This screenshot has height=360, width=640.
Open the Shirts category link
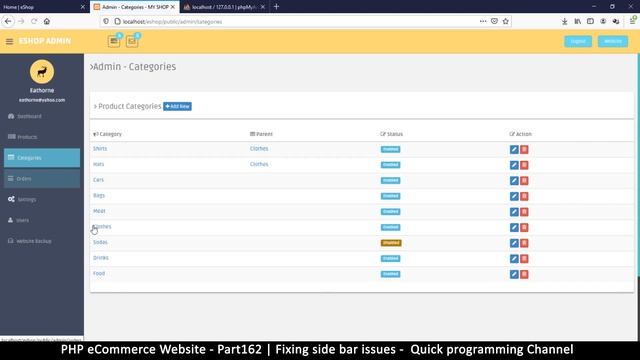[100, 149]
